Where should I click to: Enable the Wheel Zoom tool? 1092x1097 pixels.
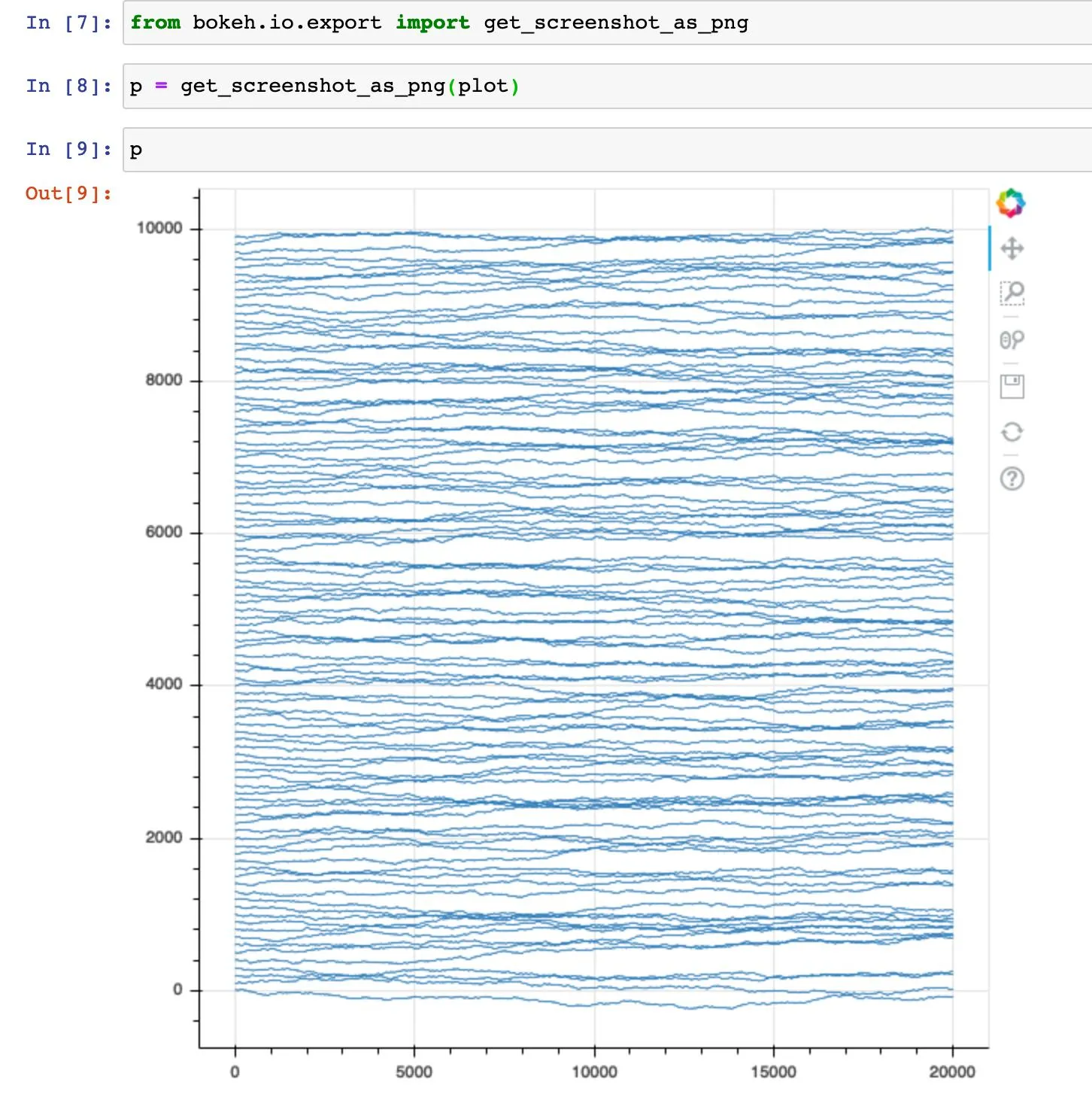(1012, 340)
